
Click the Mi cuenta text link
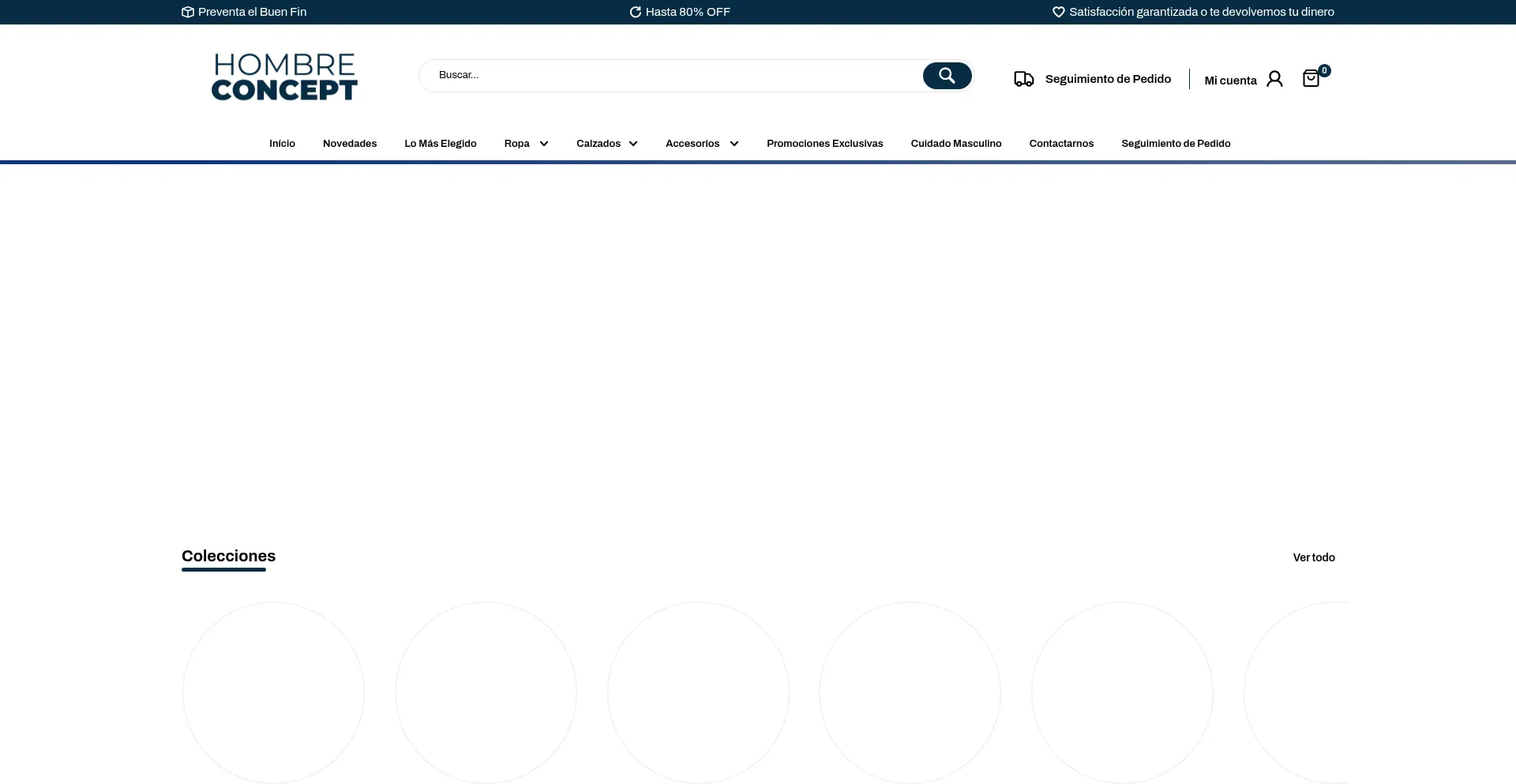click(x=1229, y=81)
